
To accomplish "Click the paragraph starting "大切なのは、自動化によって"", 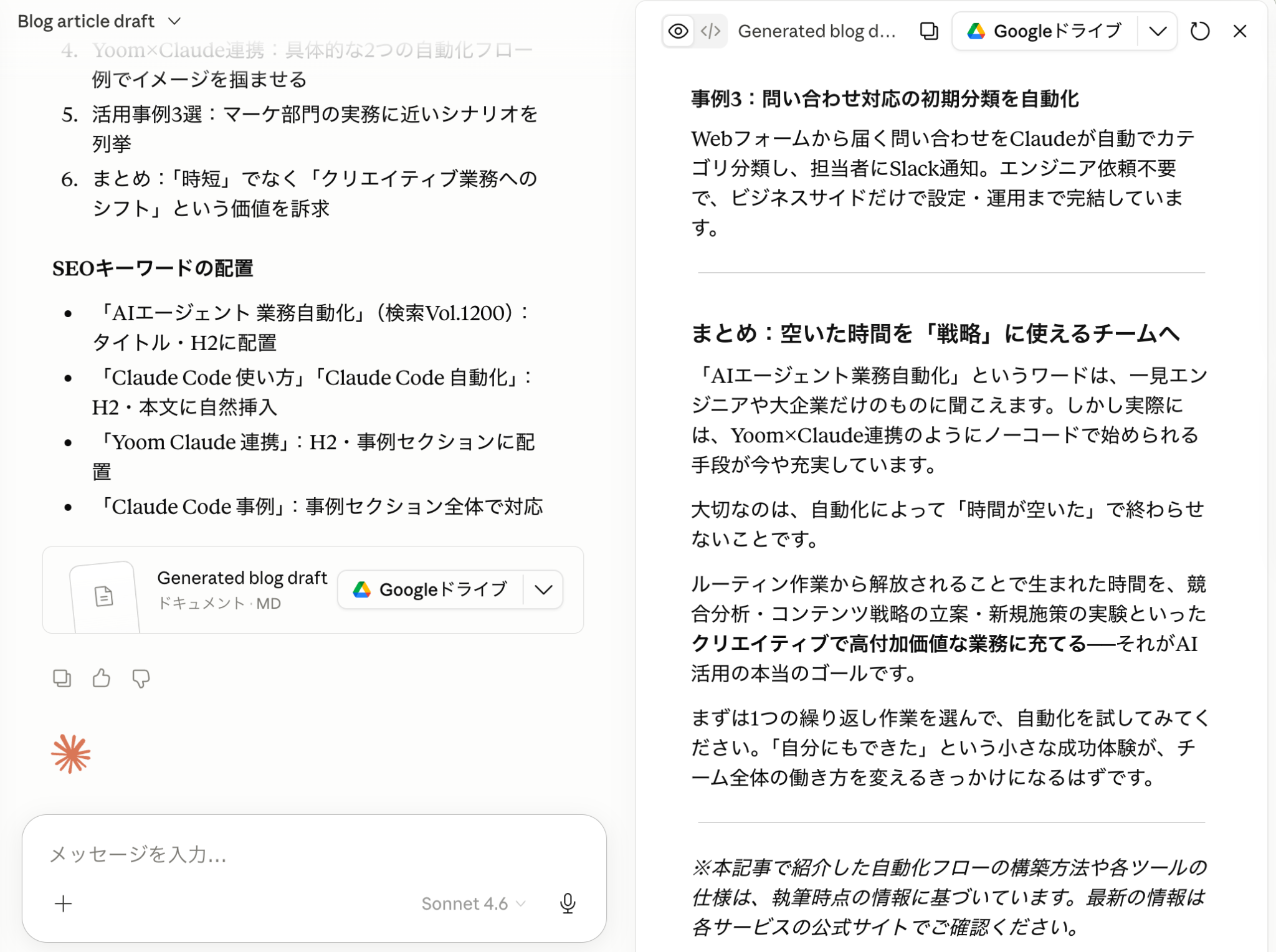I will [x=948, y=525].
